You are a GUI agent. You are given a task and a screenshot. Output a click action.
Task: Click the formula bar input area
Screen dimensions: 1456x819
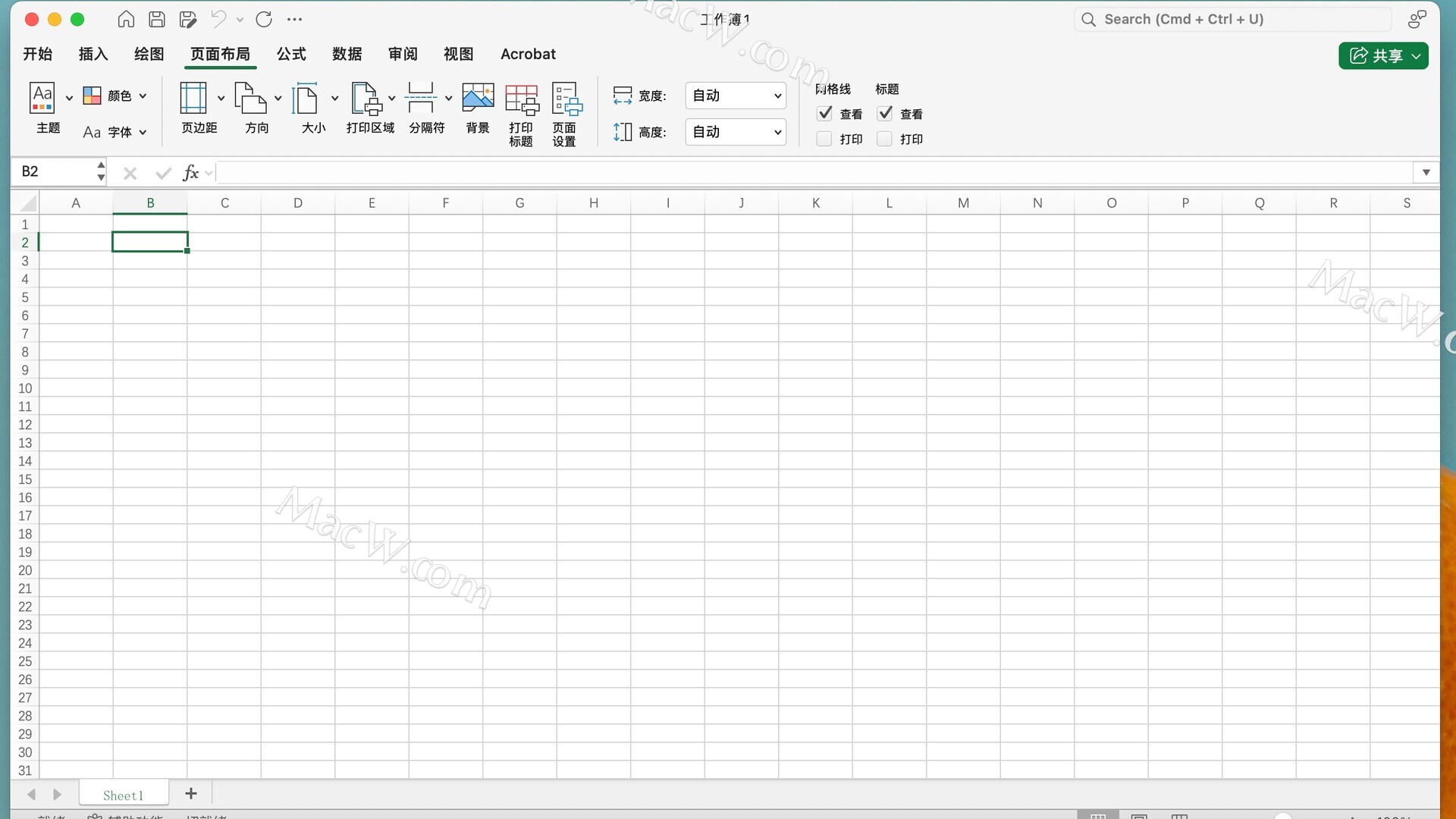click(814, 172)
